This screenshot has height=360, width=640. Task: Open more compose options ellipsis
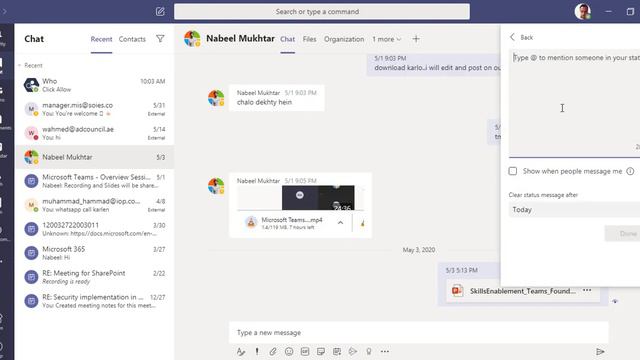point(384,351)
